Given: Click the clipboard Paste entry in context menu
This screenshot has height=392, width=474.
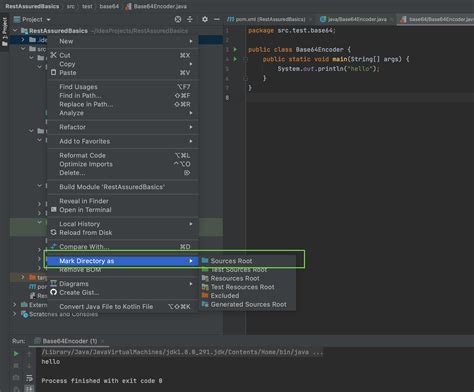Looking at the screenshot, I should (123, 72).
